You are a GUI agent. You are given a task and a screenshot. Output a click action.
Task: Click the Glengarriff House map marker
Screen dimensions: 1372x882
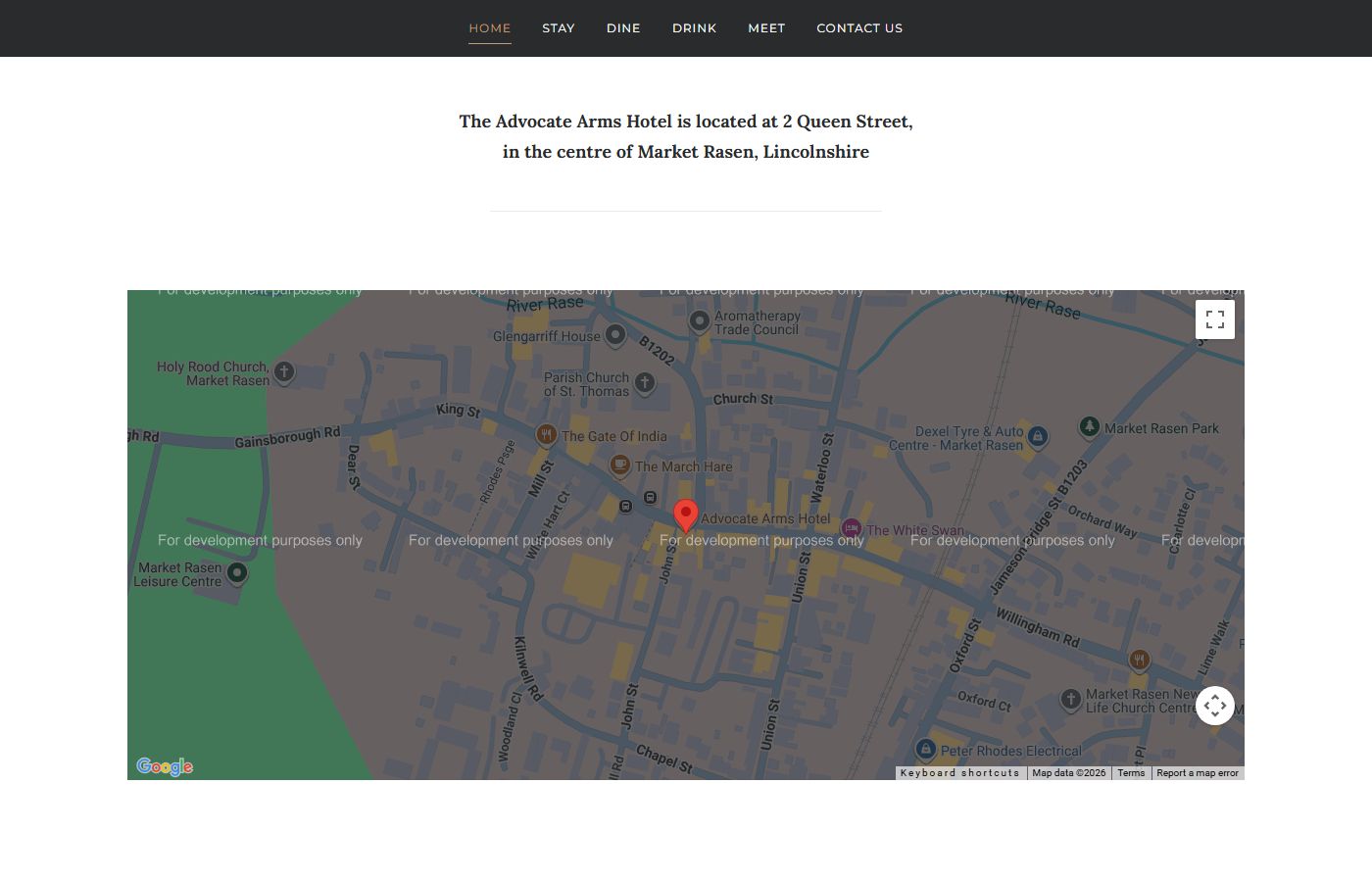click(614, 335)
